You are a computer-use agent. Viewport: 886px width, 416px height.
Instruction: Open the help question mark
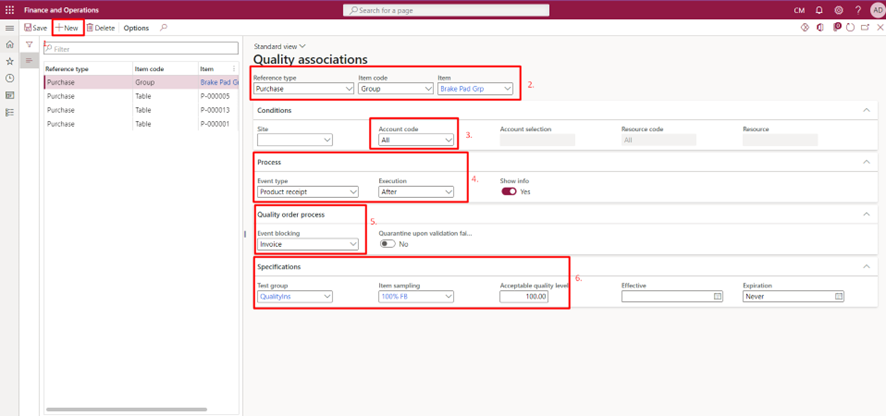[x=858, y=10]
